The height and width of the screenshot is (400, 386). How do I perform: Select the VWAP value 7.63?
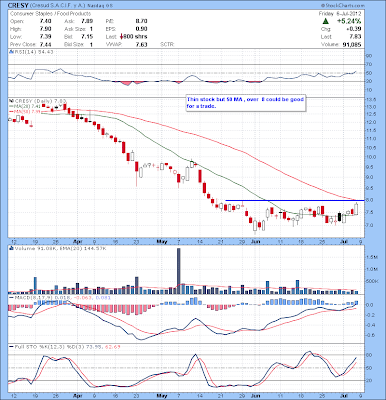(x=141, y=44)
